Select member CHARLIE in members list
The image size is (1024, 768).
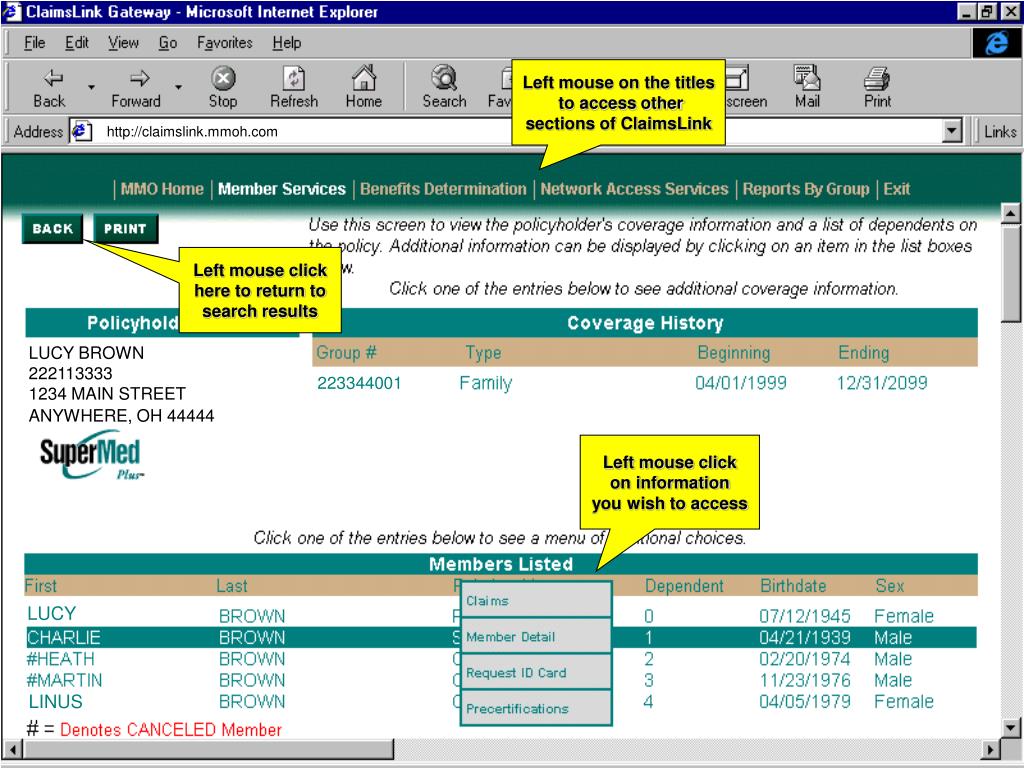(63, 637)
